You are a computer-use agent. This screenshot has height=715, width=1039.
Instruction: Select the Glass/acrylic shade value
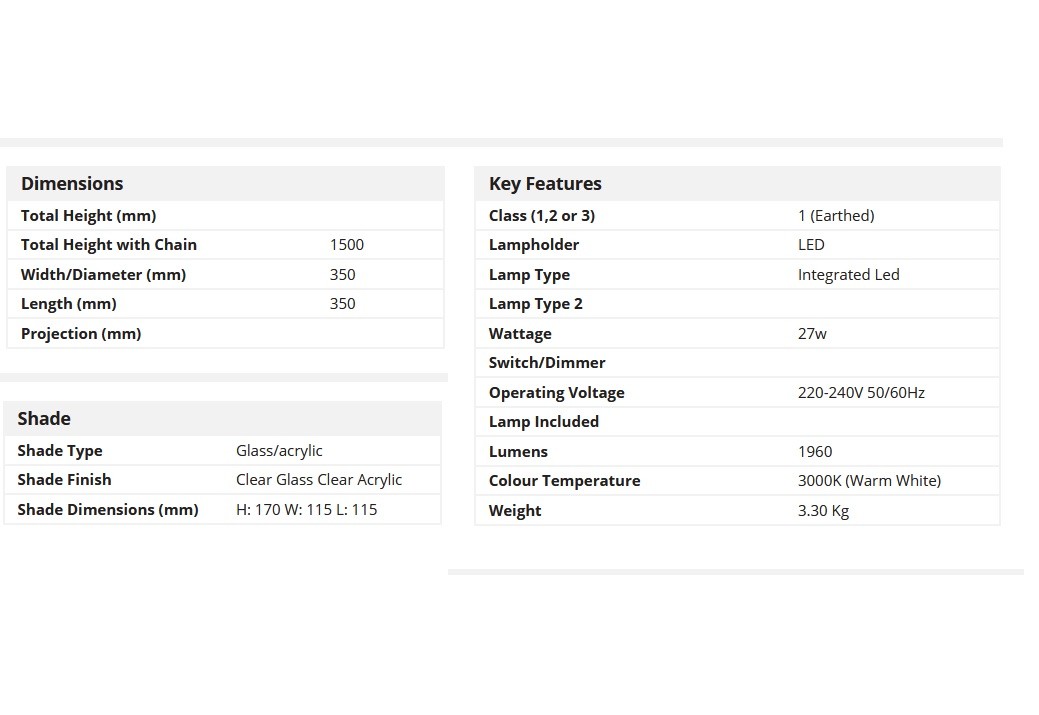279,451
